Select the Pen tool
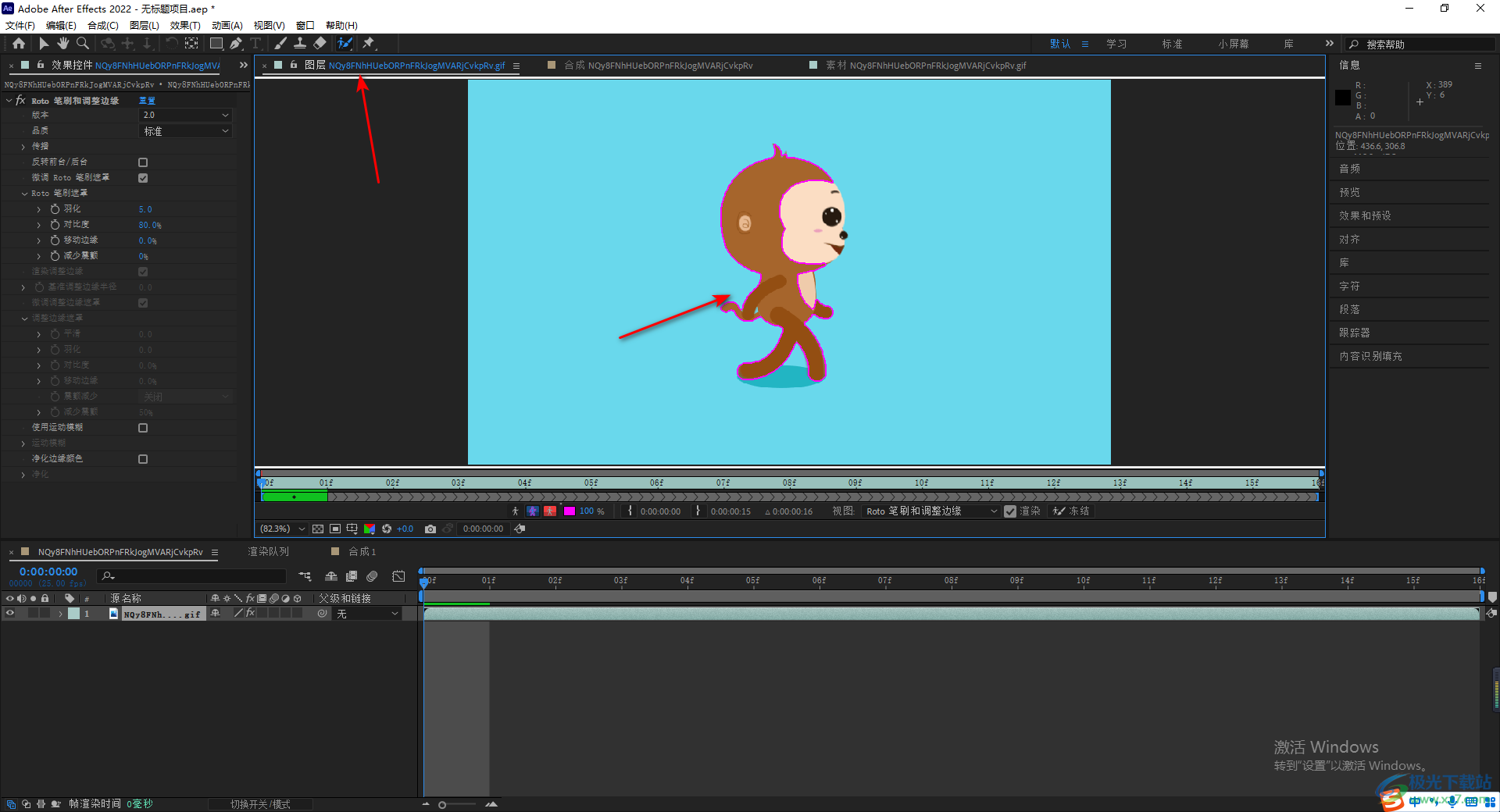Image resolution: width=1500 pixels, height=812 pixels. pos(236,44)
